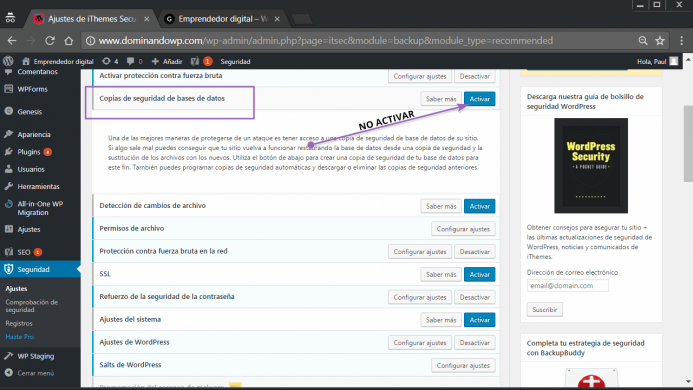Click the WordPress Security pocket guide cover
The height and width of the screenshot is (390, 693).
click(x=591, y=165)
